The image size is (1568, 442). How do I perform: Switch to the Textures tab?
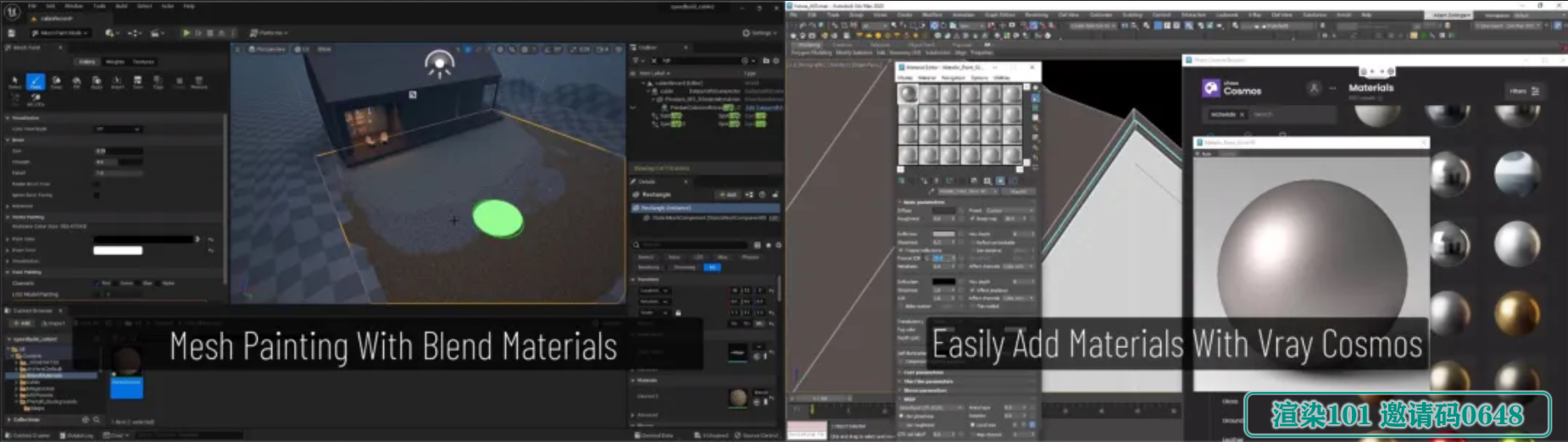click(x=143, y=62)
